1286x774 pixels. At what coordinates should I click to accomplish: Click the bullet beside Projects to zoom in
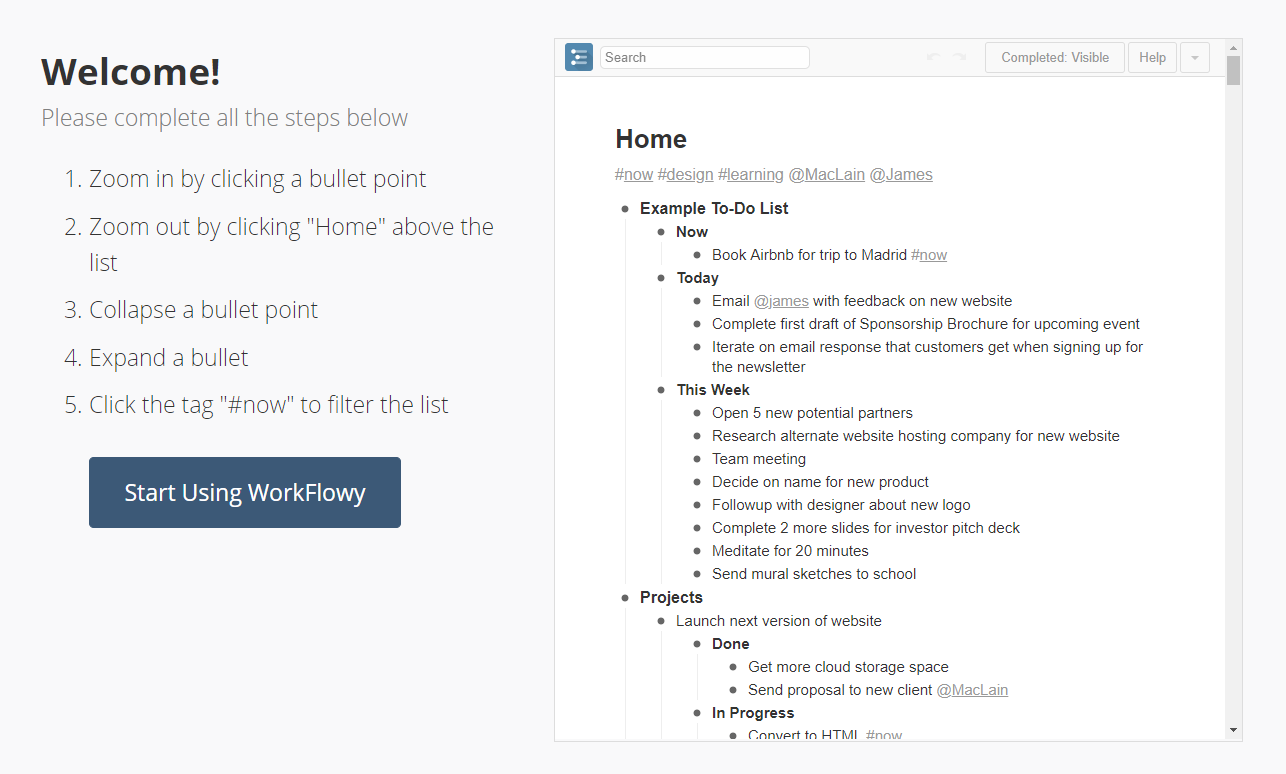[624, 597]
